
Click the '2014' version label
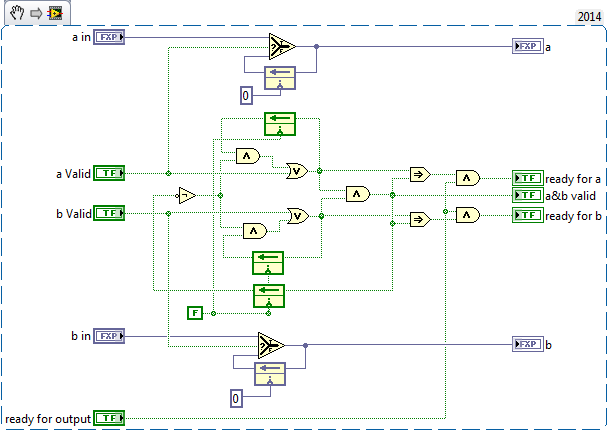pos(589,17)
